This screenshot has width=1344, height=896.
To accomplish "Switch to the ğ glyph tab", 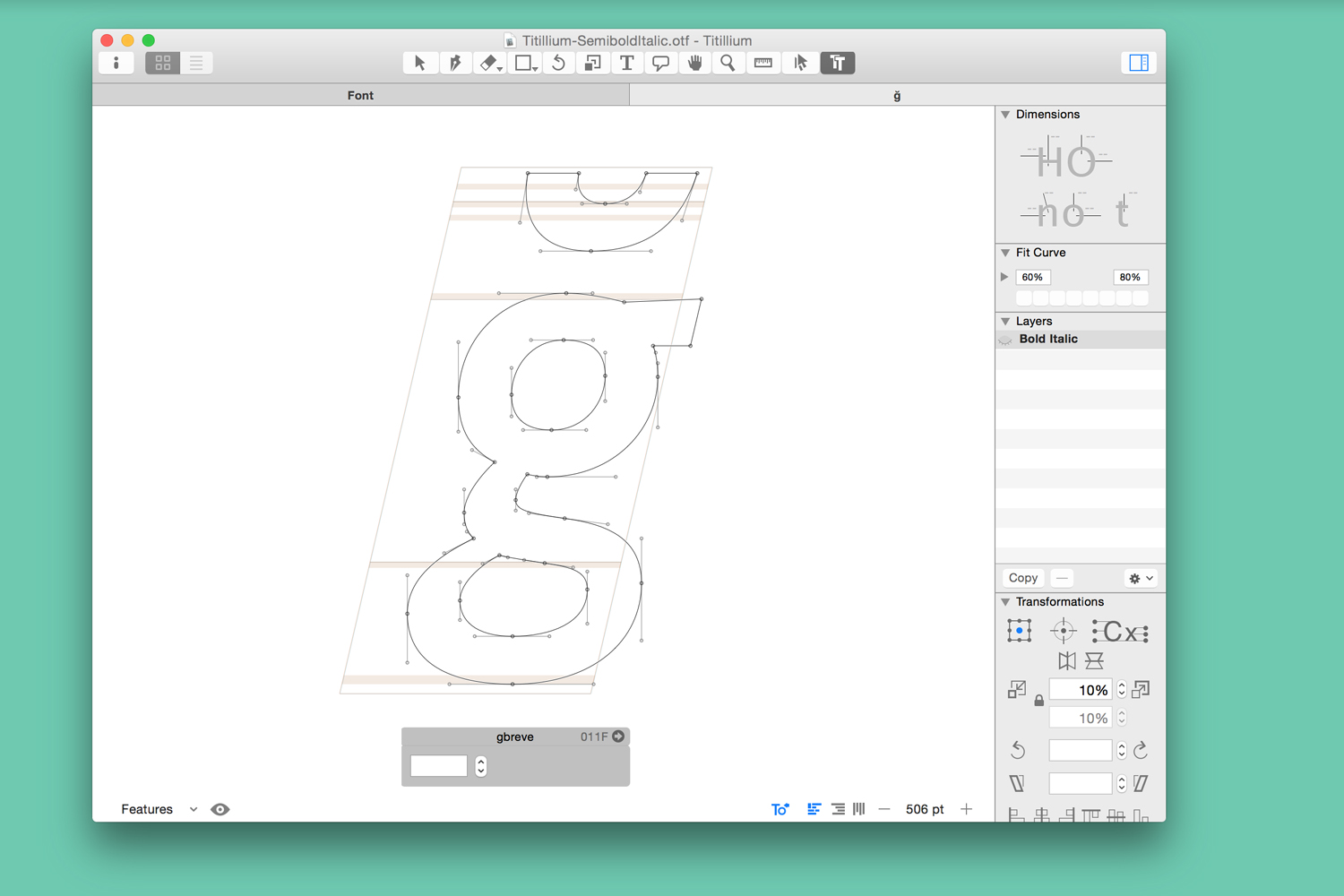I will click(897, 95).
